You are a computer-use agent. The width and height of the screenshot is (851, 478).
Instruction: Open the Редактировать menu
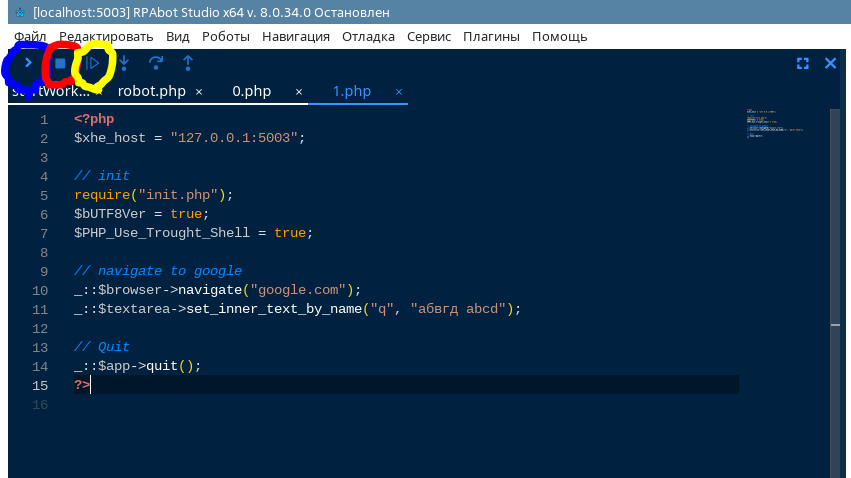[x=106, y=36]
